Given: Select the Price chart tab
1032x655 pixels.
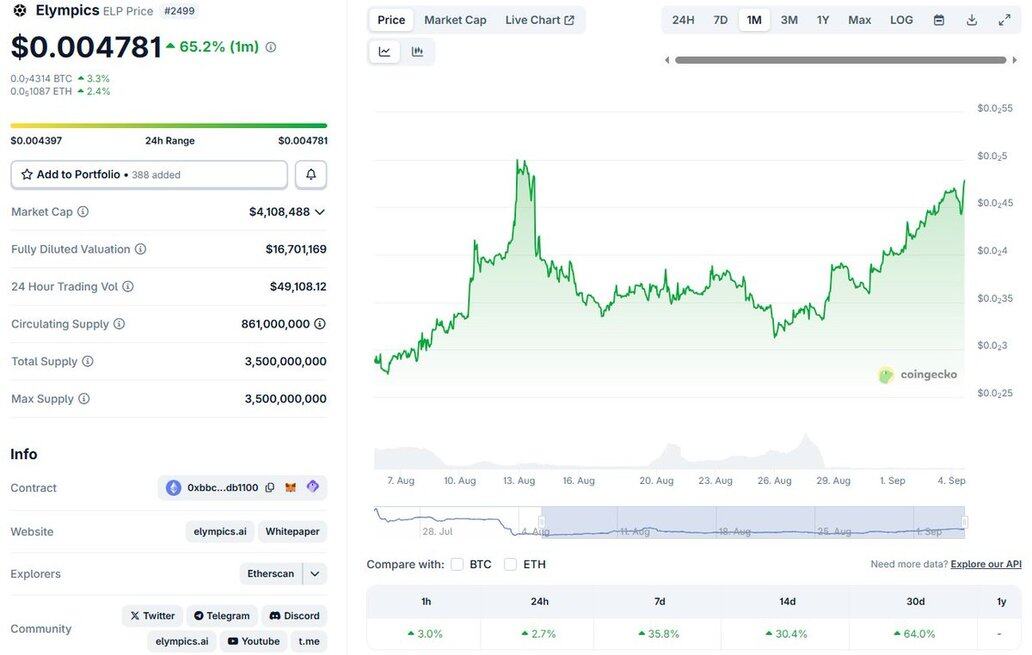Looking at the screenshot, I should [x=391, y=20].
